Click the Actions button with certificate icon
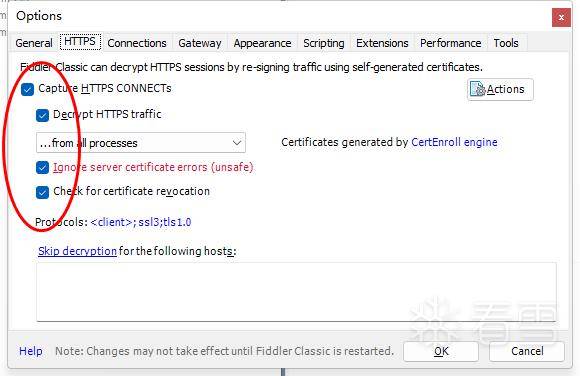 (500, 89)
